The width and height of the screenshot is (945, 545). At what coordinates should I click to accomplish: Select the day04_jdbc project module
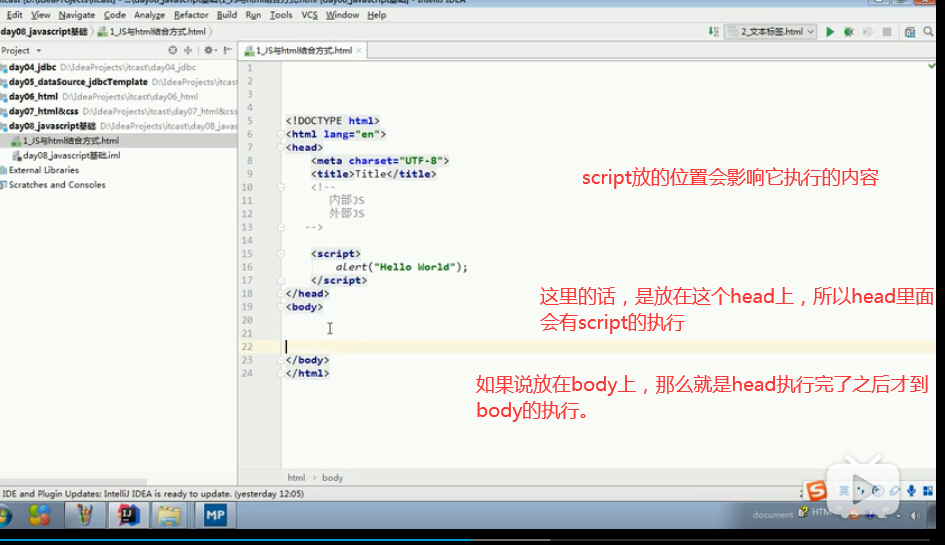pos(33,68)
